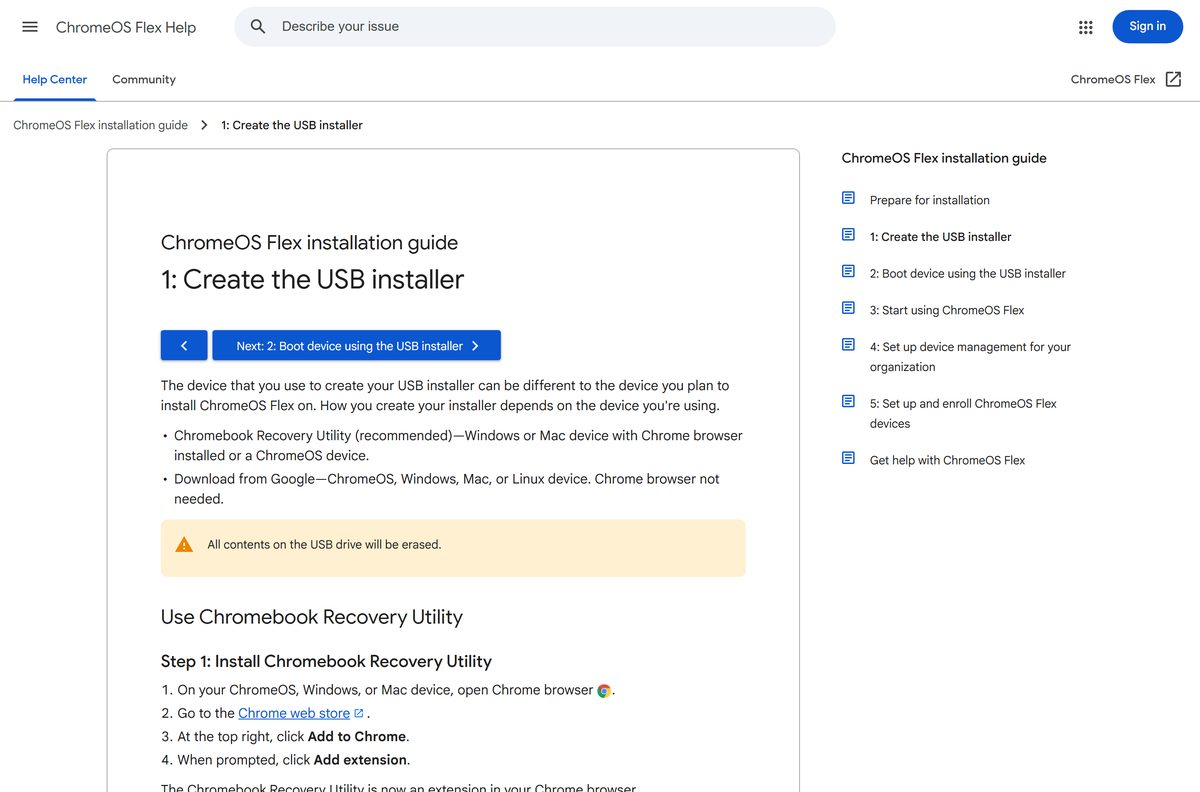Click the ChromeOS Flex external link icon
This screenshot has width=1200, height=792.
coord(1174,79)
